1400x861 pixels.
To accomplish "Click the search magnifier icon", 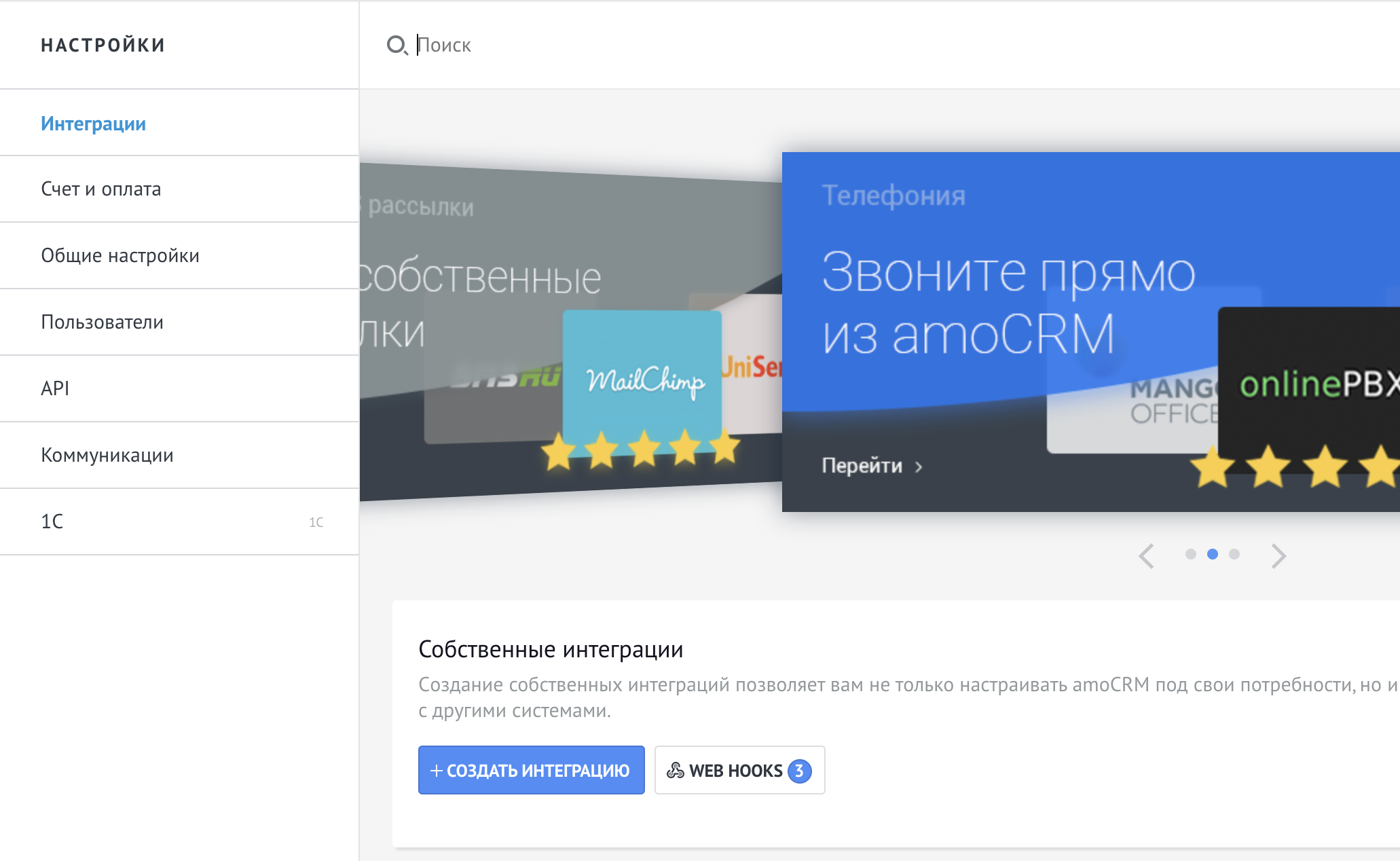I will pos(397,45).
